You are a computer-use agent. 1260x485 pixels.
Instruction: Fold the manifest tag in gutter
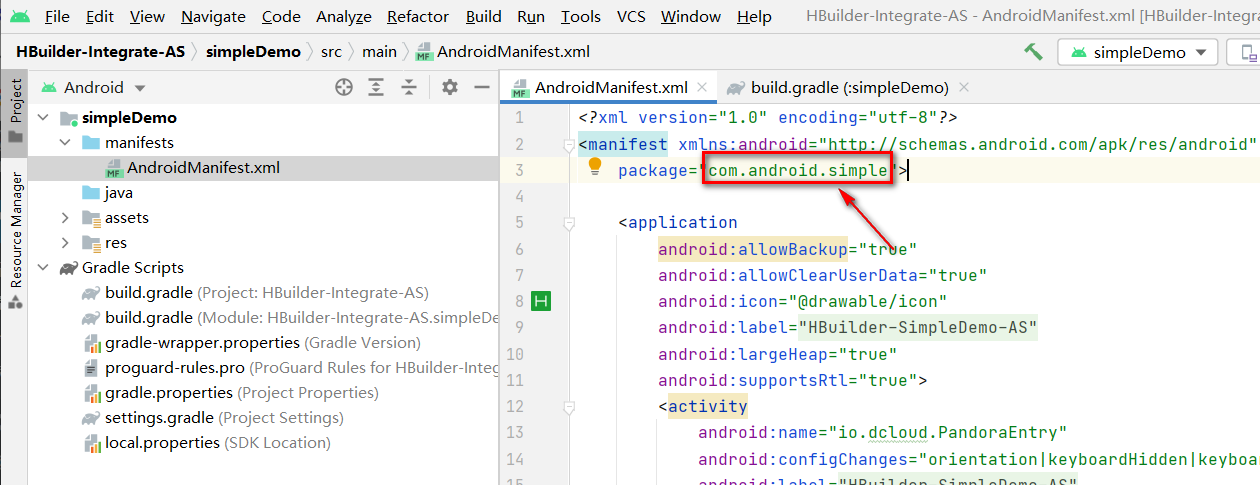tap(569, 144)
